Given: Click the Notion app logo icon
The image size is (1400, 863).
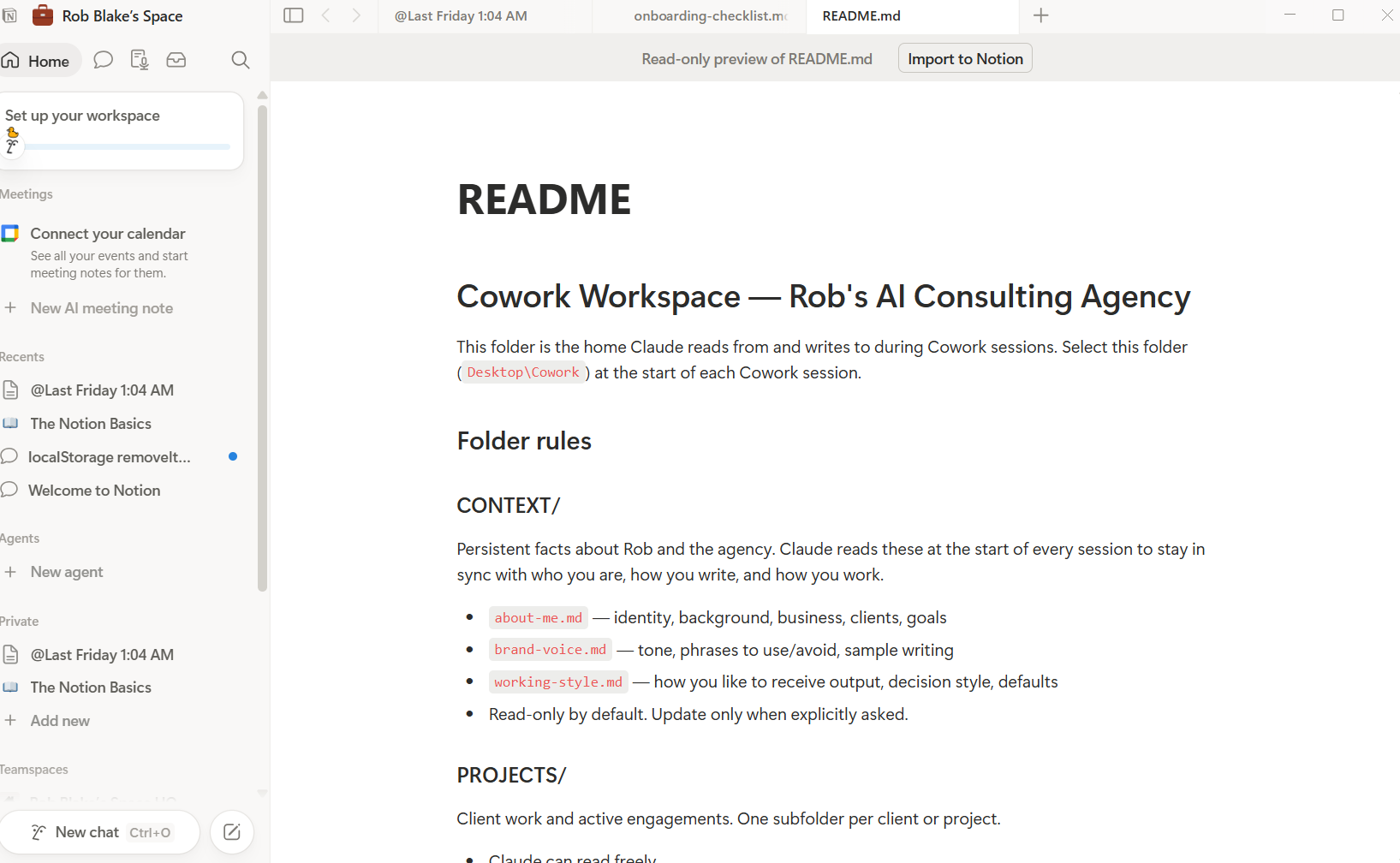Looking at the screenshot, I should coord(9,15).
